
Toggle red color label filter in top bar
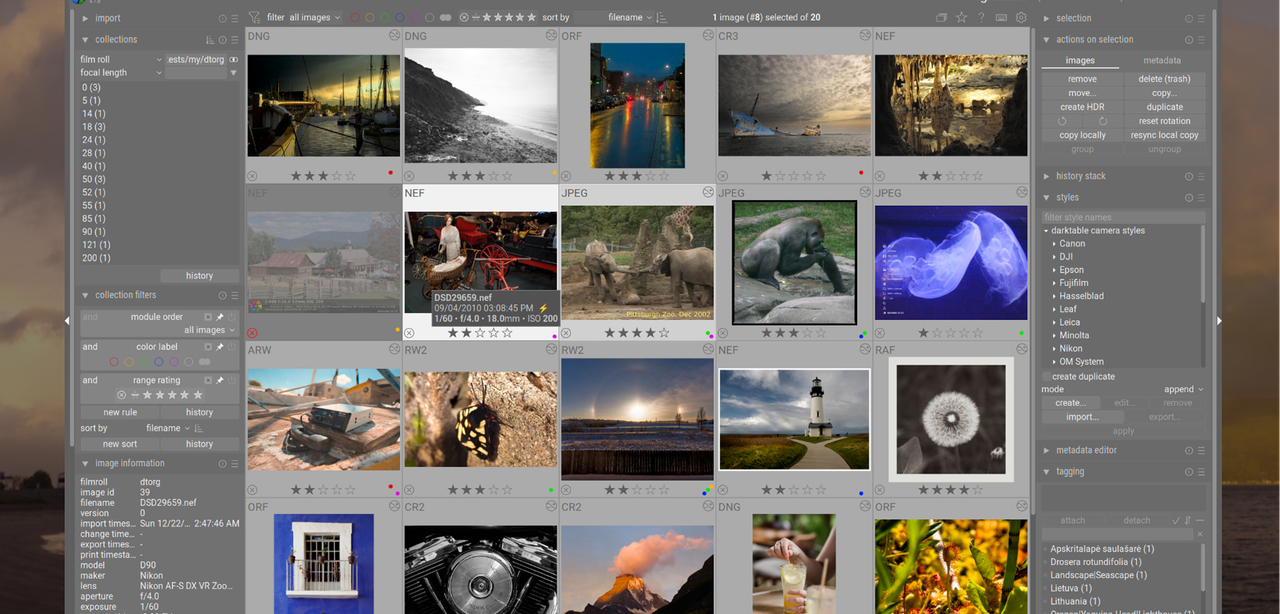[x=354, y=17]
